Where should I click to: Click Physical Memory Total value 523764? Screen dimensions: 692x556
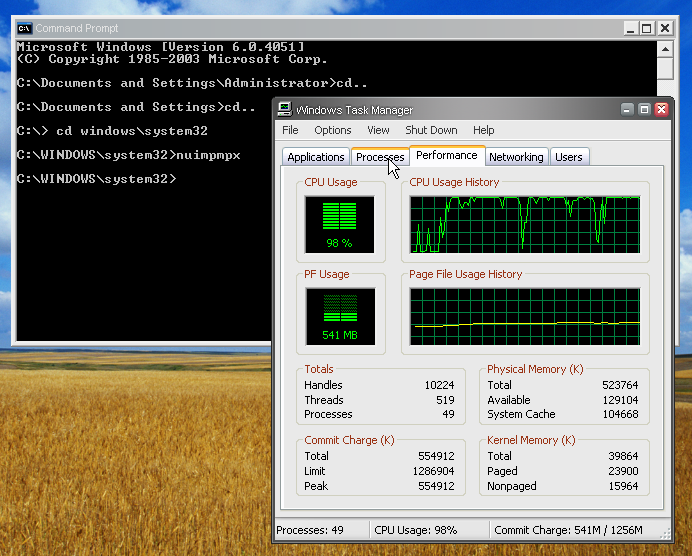click(x=620, y=385)
